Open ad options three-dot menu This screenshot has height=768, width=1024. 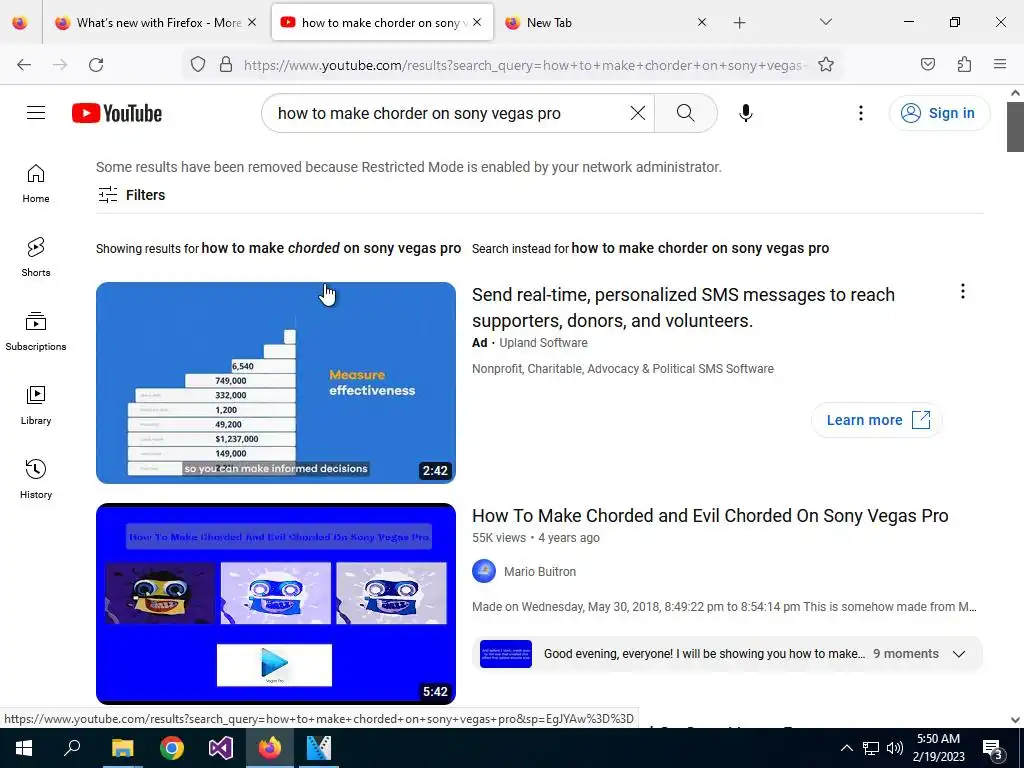click(962, 291)
